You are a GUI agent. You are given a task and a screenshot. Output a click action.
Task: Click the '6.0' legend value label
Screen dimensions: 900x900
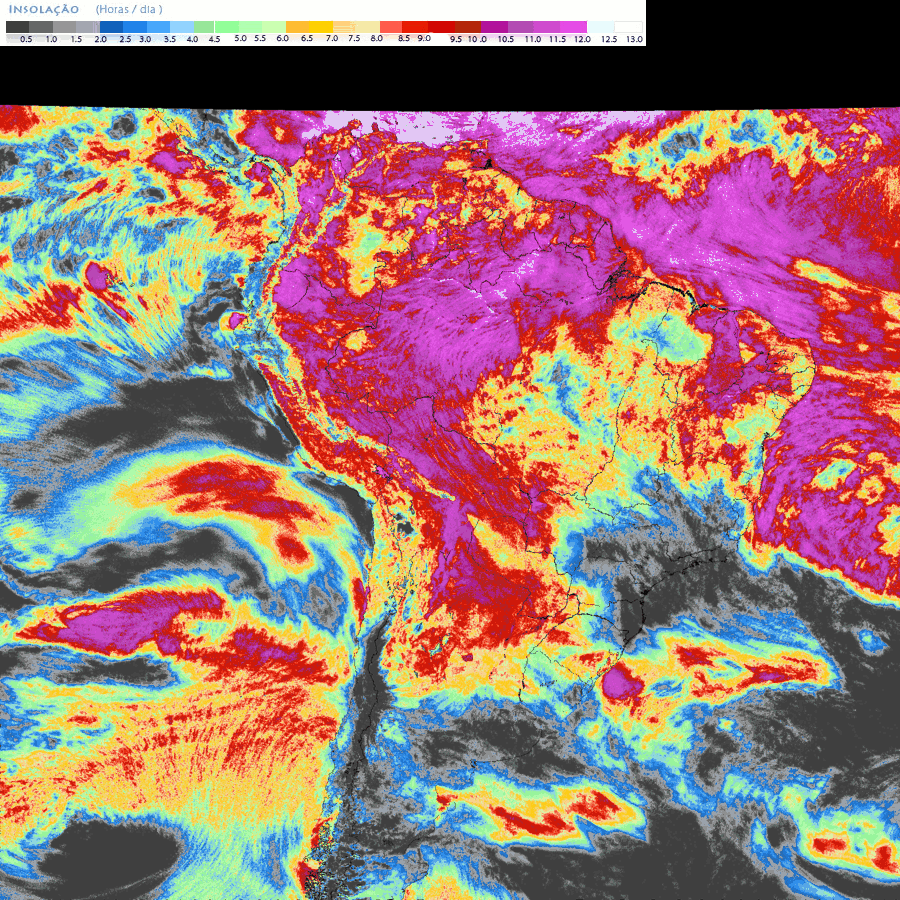coord(282,38)
